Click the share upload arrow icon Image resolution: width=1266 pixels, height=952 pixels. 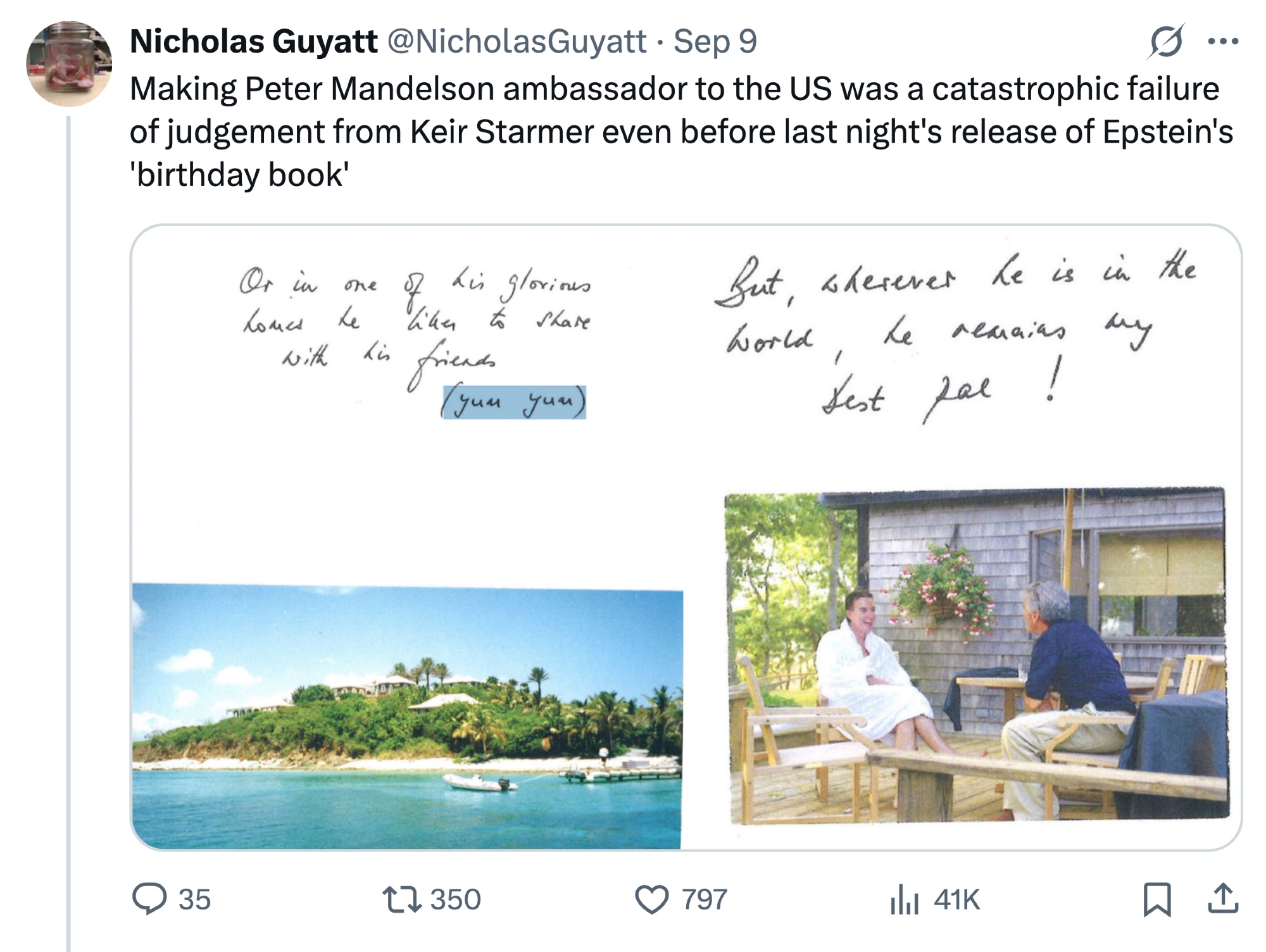[x=1222, y=899]
